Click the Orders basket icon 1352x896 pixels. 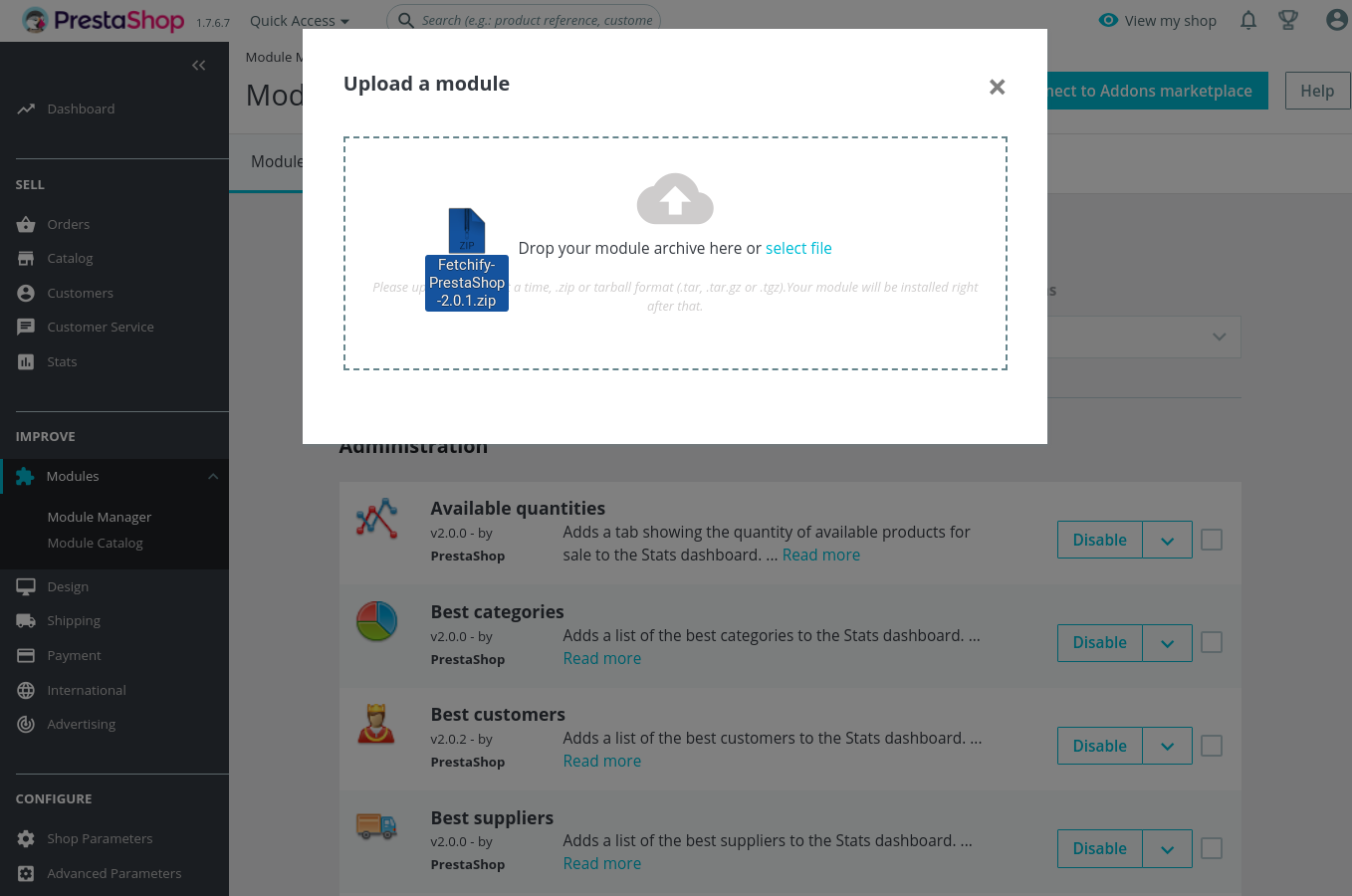pos(26,224)
